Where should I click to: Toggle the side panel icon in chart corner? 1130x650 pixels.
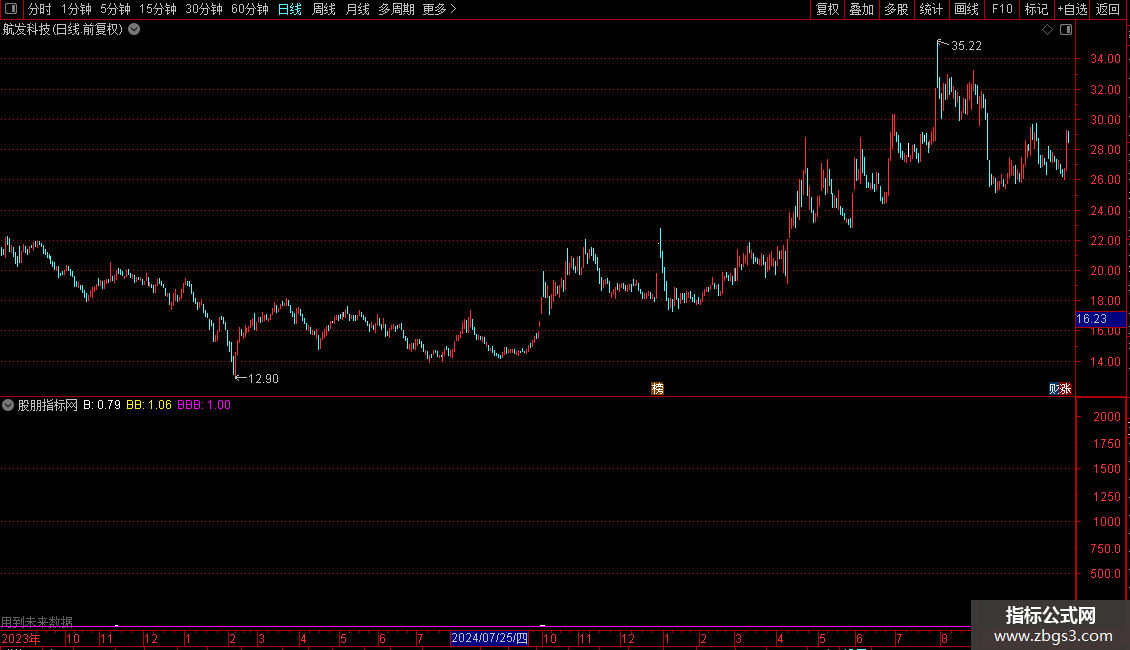tap(1066, 30)
